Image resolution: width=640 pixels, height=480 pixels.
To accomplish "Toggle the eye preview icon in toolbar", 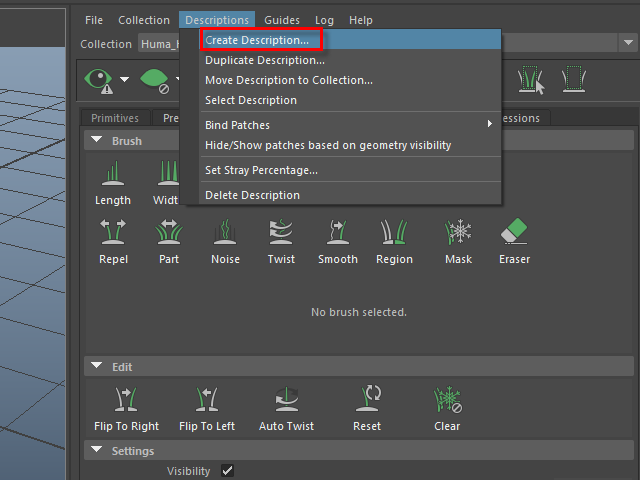I will (x=99, y=79).
